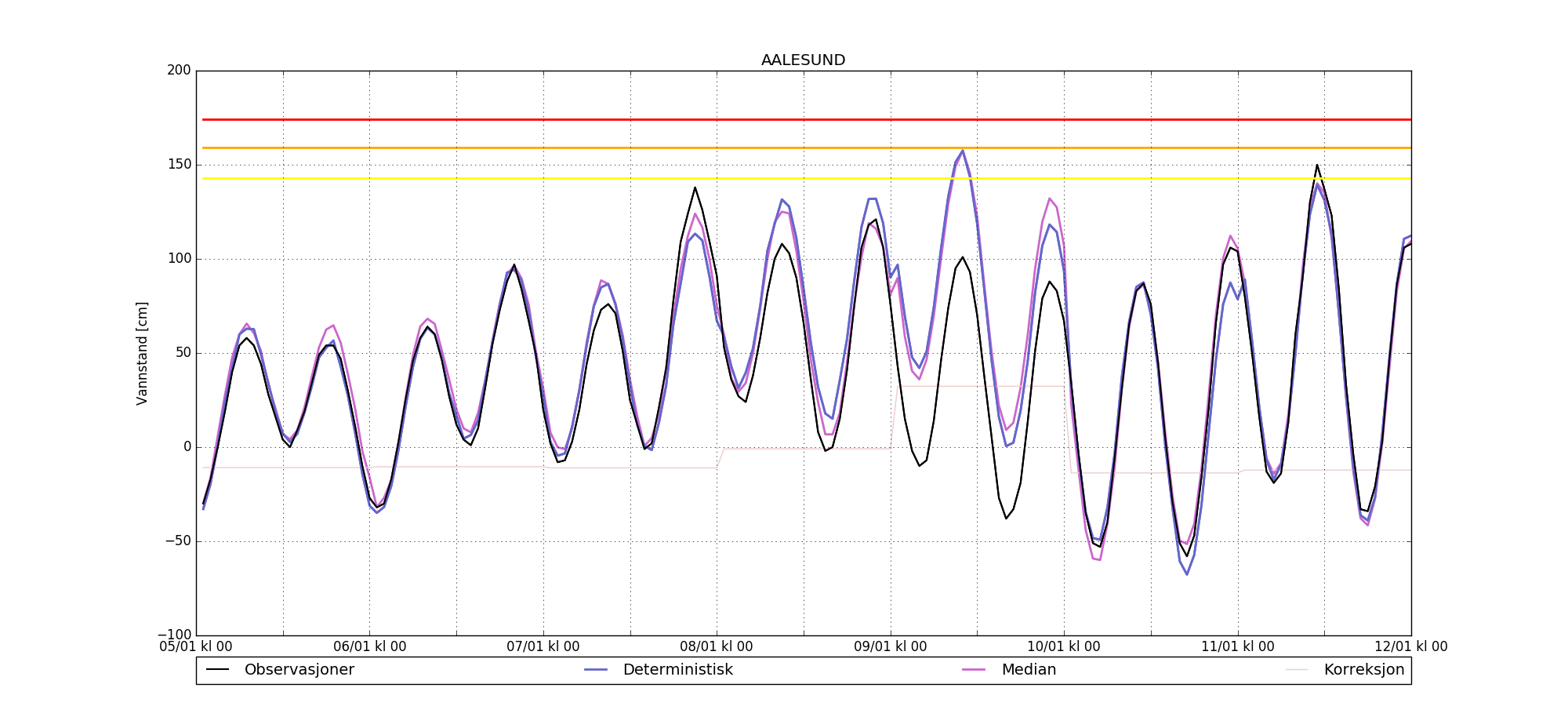Select the Deterministisk legend label
1568x706 pixels.
tap(677, 670)
